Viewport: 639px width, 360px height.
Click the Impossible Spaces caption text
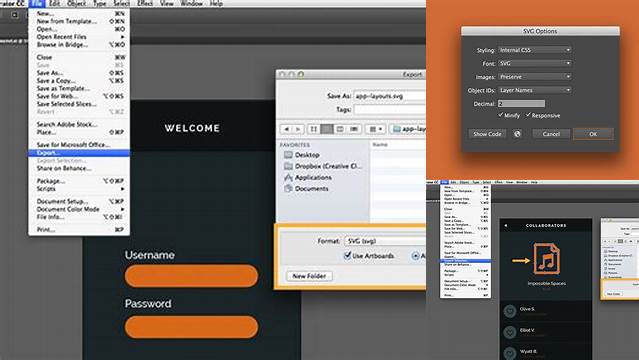[x=546, y=283]
